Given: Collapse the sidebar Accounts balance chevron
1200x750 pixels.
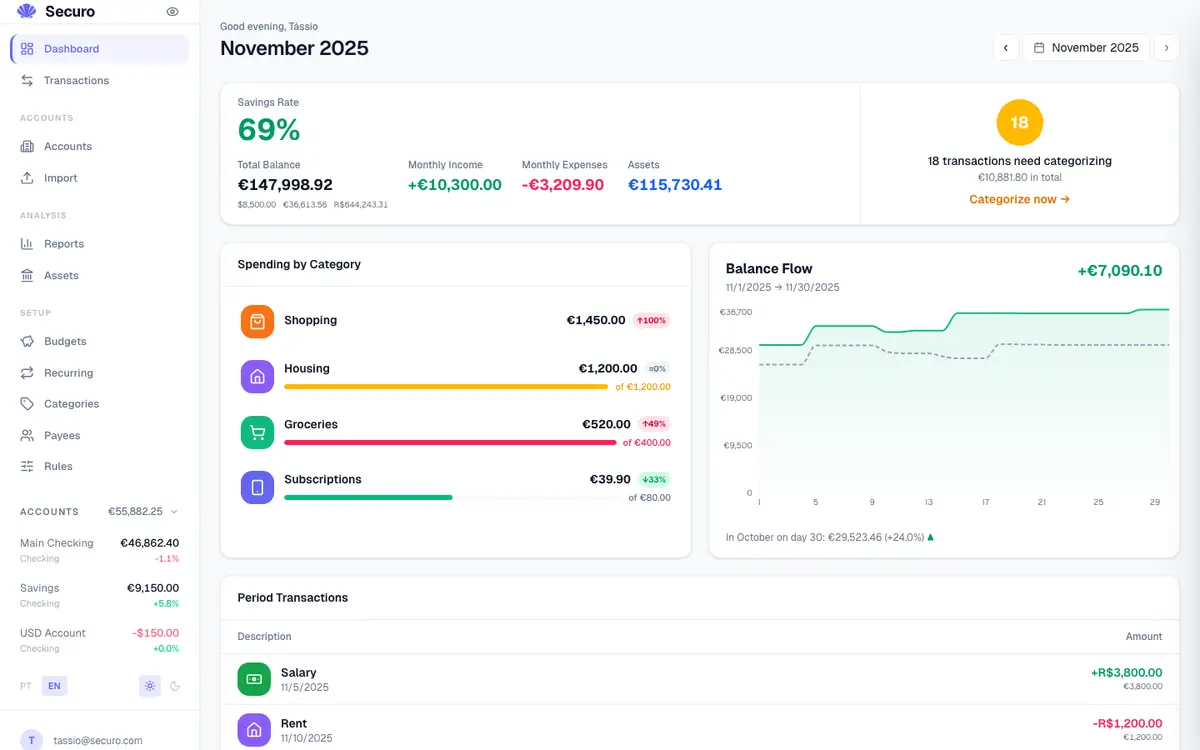Looking at the screenshot, I should [x=174, y=511].
